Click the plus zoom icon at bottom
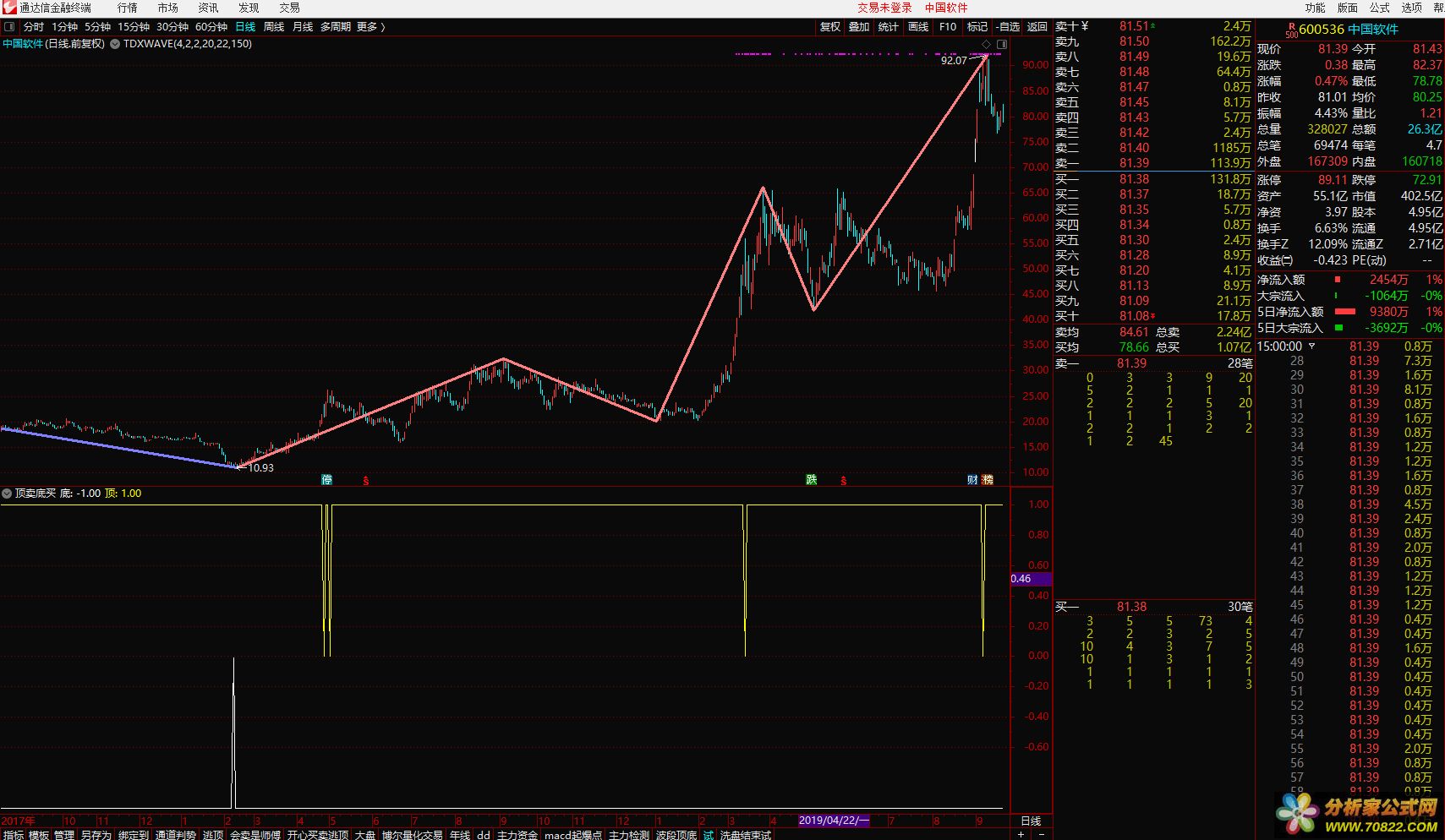This screenshot has height=840, width=1445. (x=1021, y=834)
